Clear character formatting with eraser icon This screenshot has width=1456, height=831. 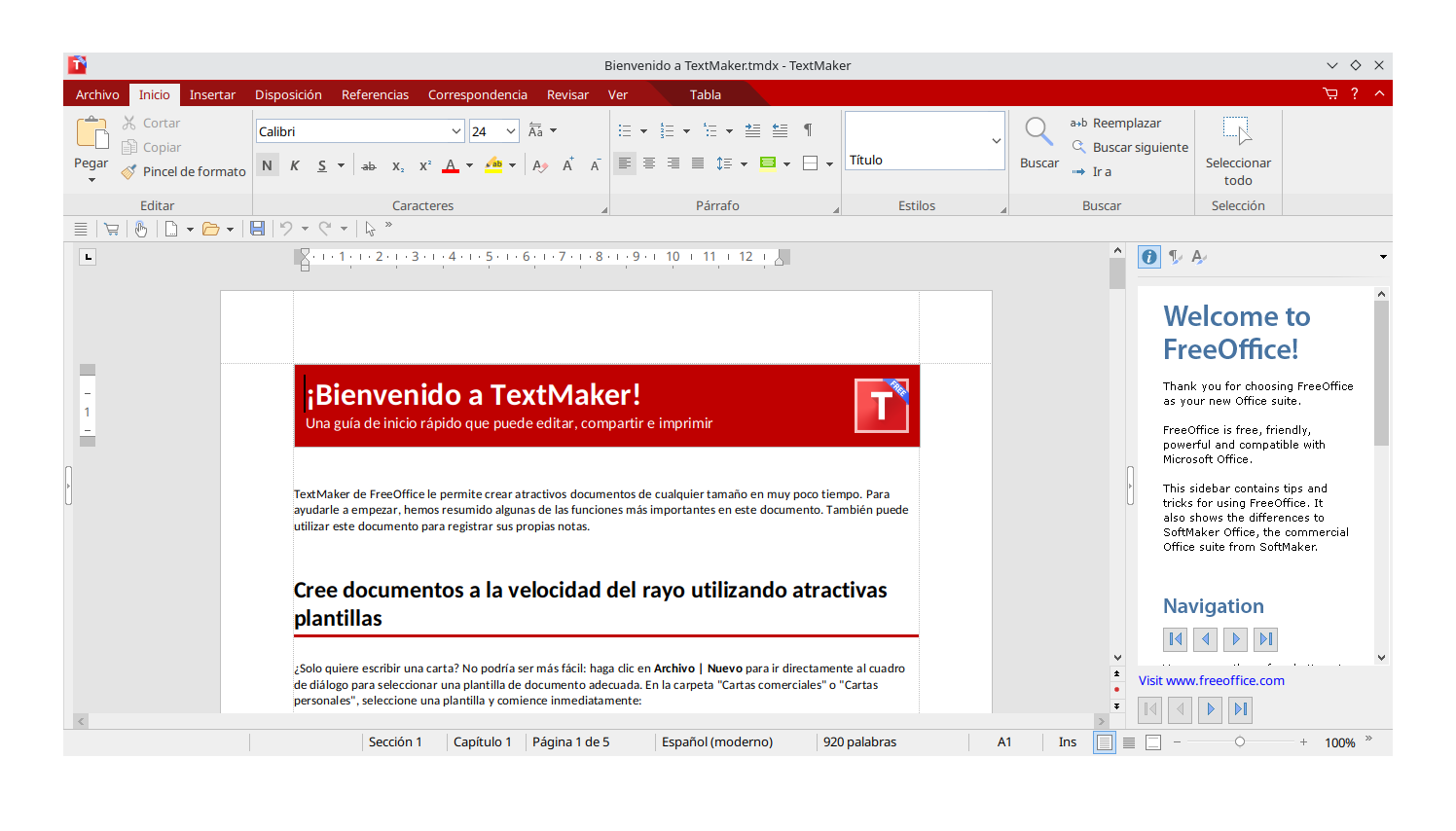(x=540, y=165)
